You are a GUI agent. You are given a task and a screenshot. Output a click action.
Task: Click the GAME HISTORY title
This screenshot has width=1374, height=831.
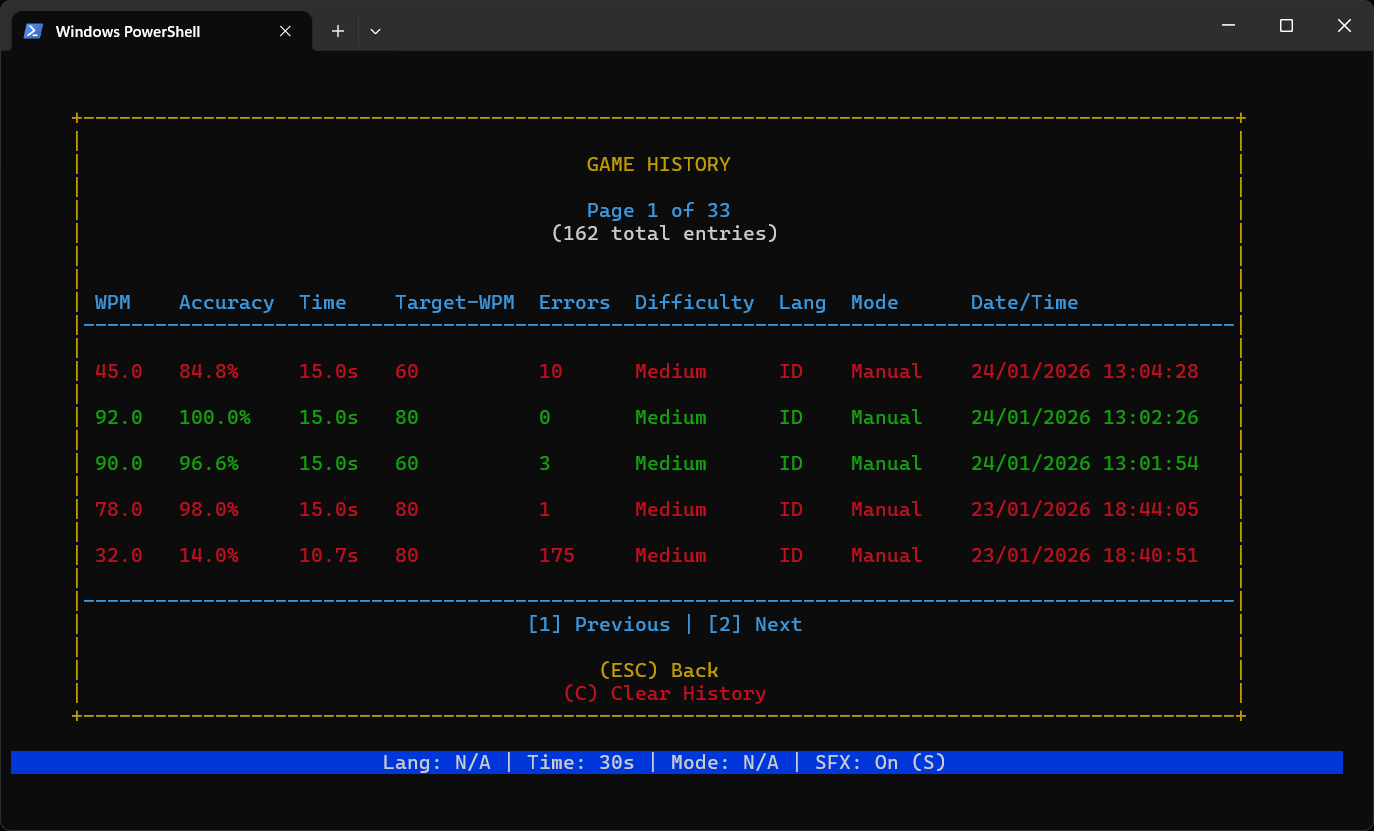[659, 164]
